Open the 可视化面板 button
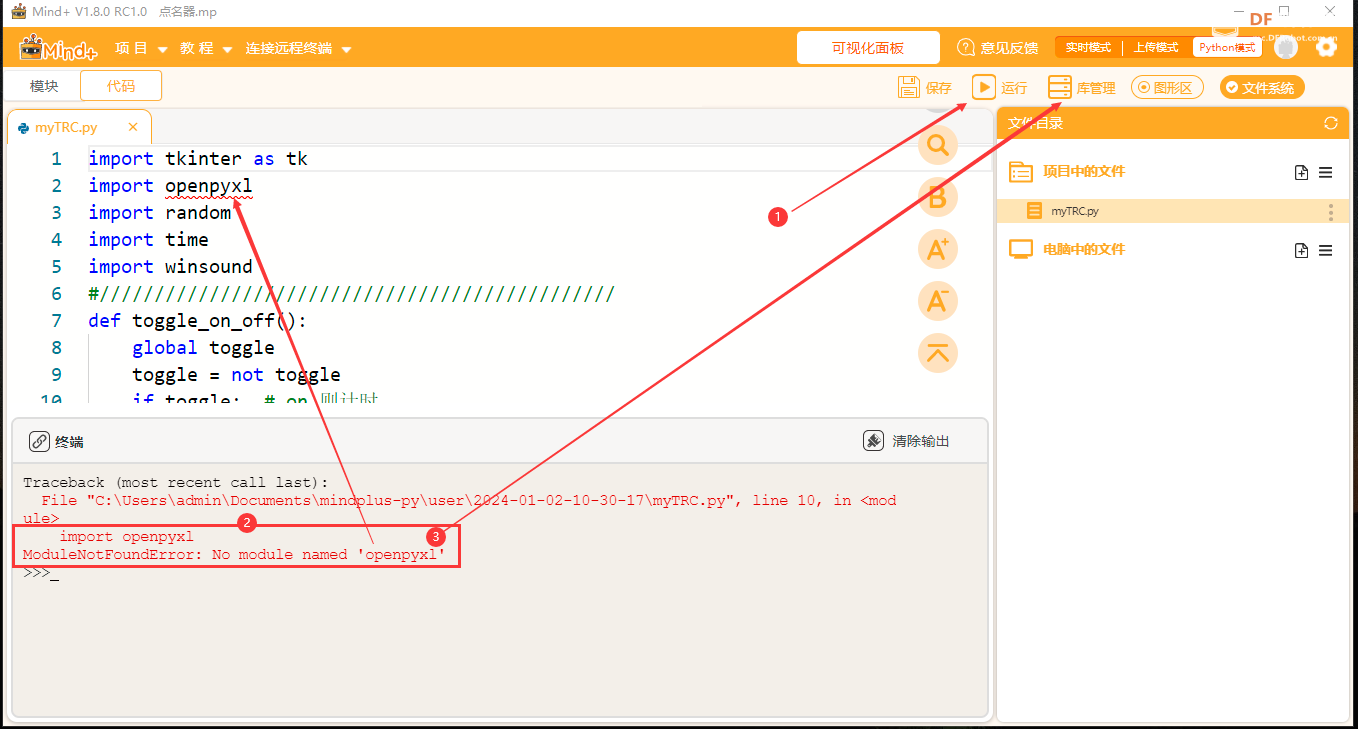Viewport: 1358px width, 729px height. (x=868, y=48)
